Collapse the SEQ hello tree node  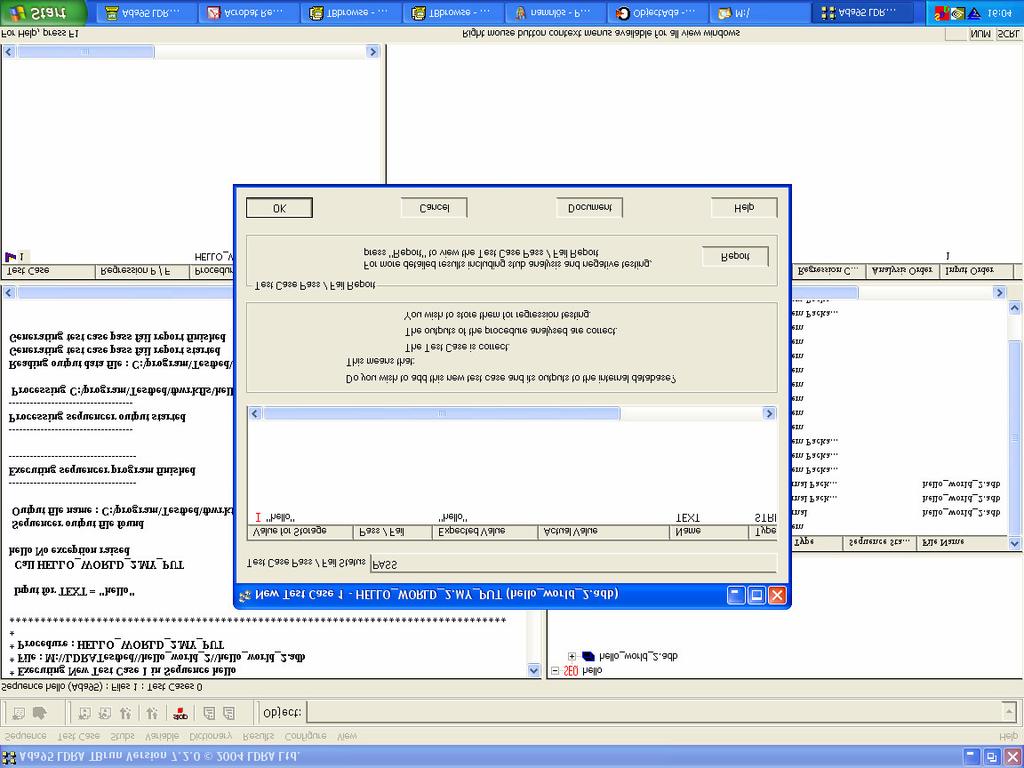(555, 671)
